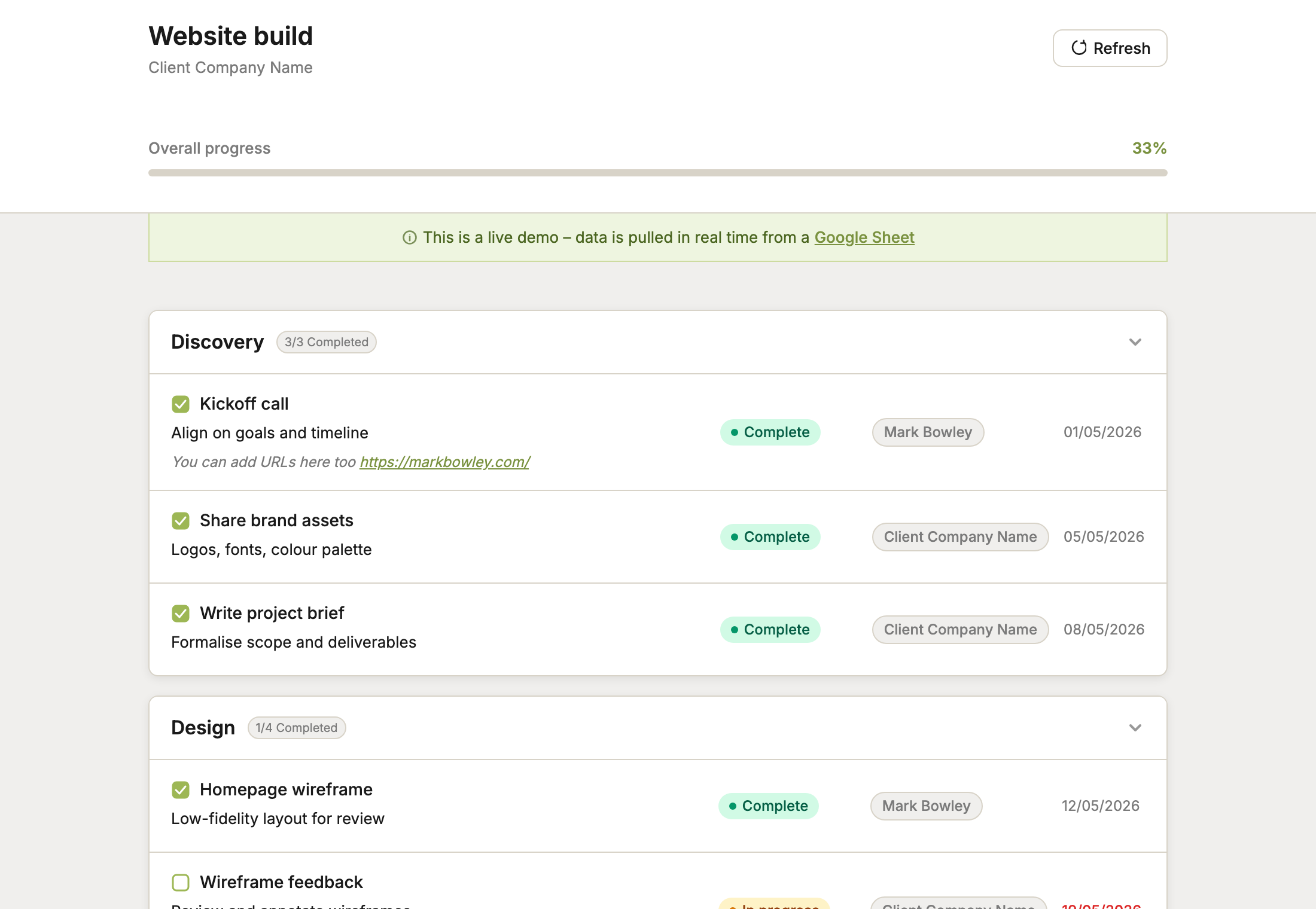Click the 33% progress value
The image size is (1316, 909).
[1149, 148]
